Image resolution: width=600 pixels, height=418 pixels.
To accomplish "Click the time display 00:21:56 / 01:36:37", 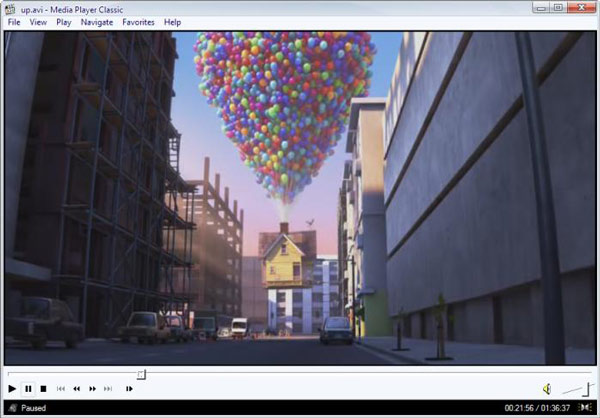I will coord(537,408).
